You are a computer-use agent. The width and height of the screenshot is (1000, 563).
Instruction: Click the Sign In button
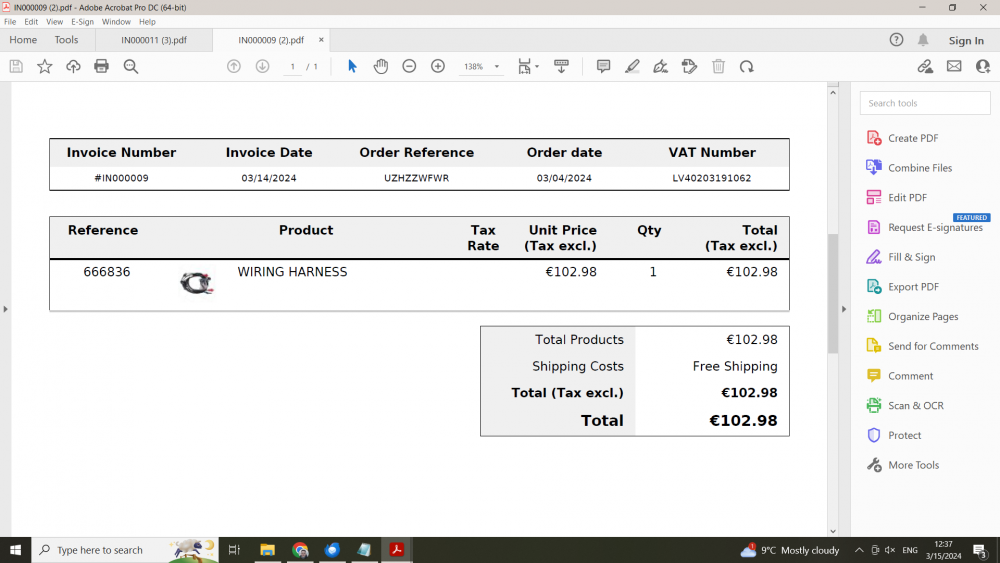[x=966, y=40]
